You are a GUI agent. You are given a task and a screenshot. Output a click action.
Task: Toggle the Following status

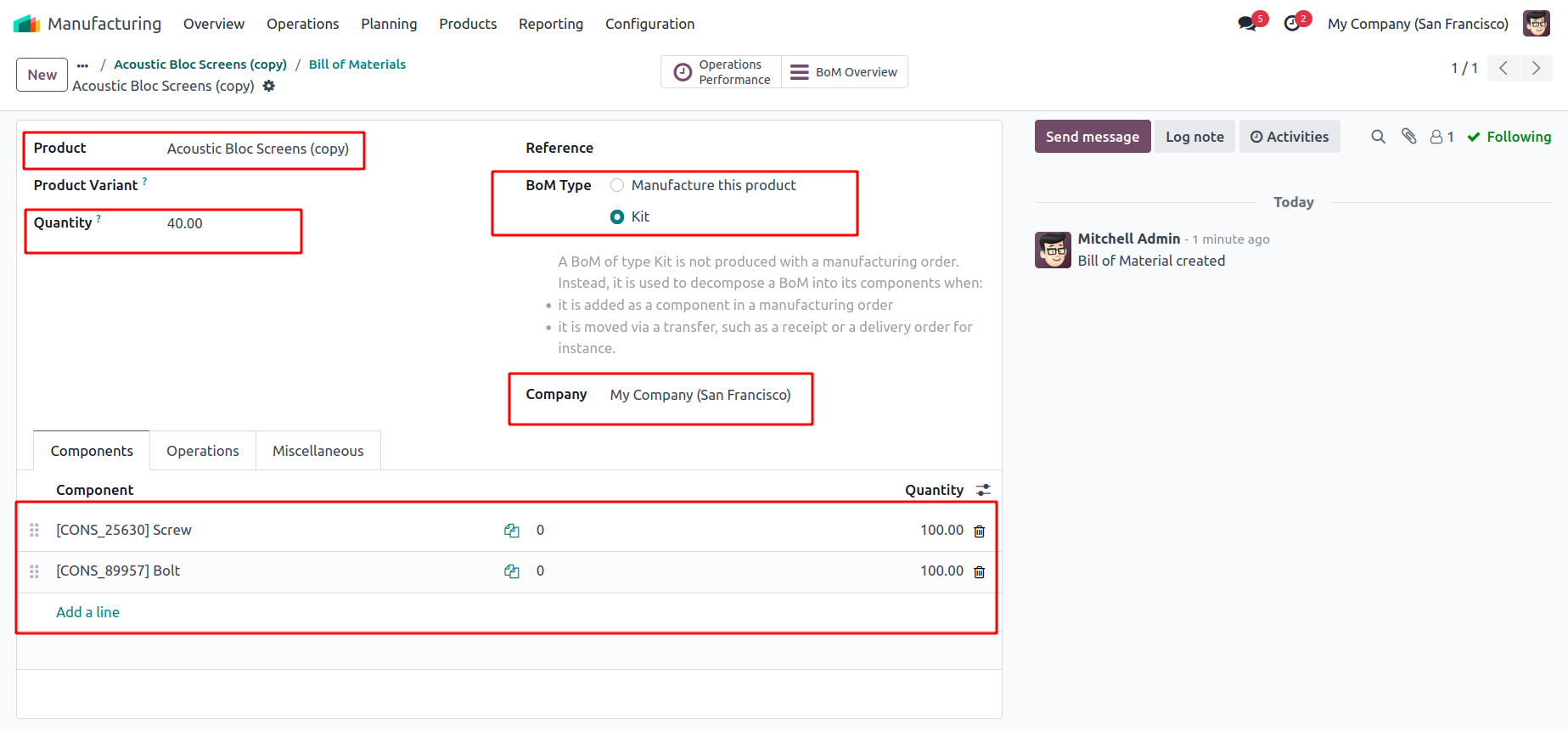tap(1509, 137)
